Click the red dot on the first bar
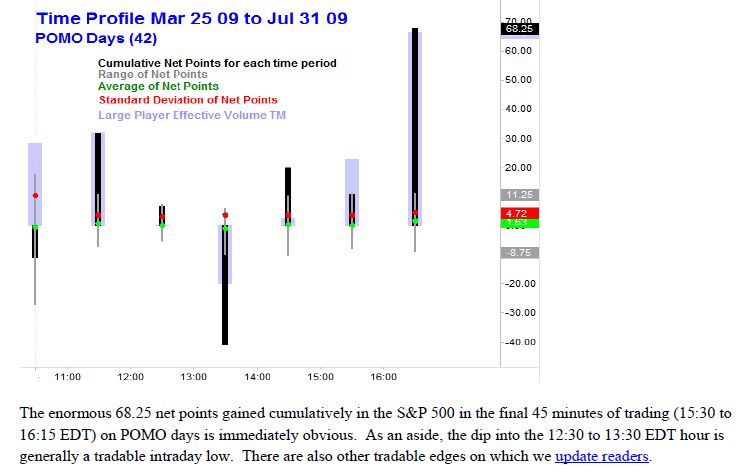 [x=35, y=195]
